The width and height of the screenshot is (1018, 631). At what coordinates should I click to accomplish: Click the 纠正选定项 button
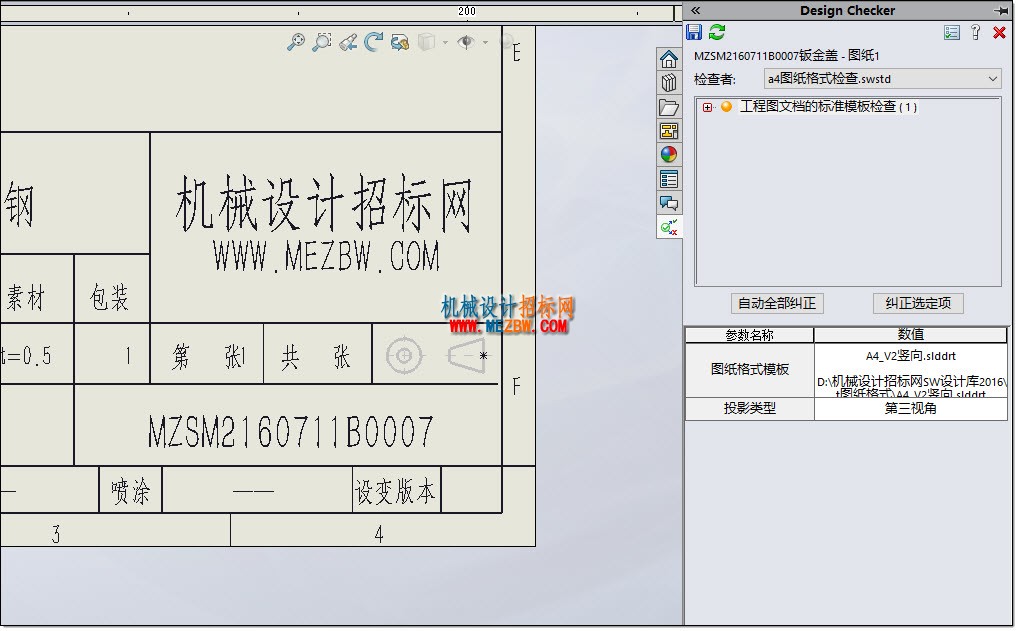point(918,303)
